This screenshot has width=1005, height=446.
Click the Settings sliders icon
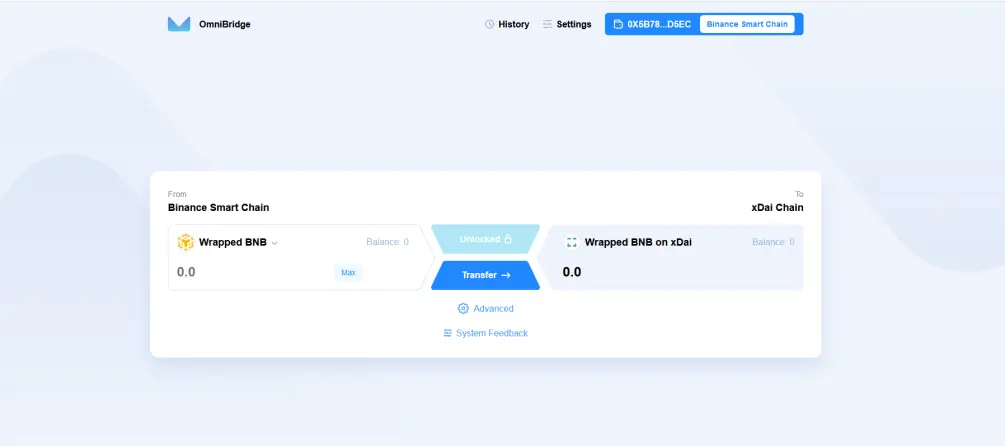click(547, 24)
